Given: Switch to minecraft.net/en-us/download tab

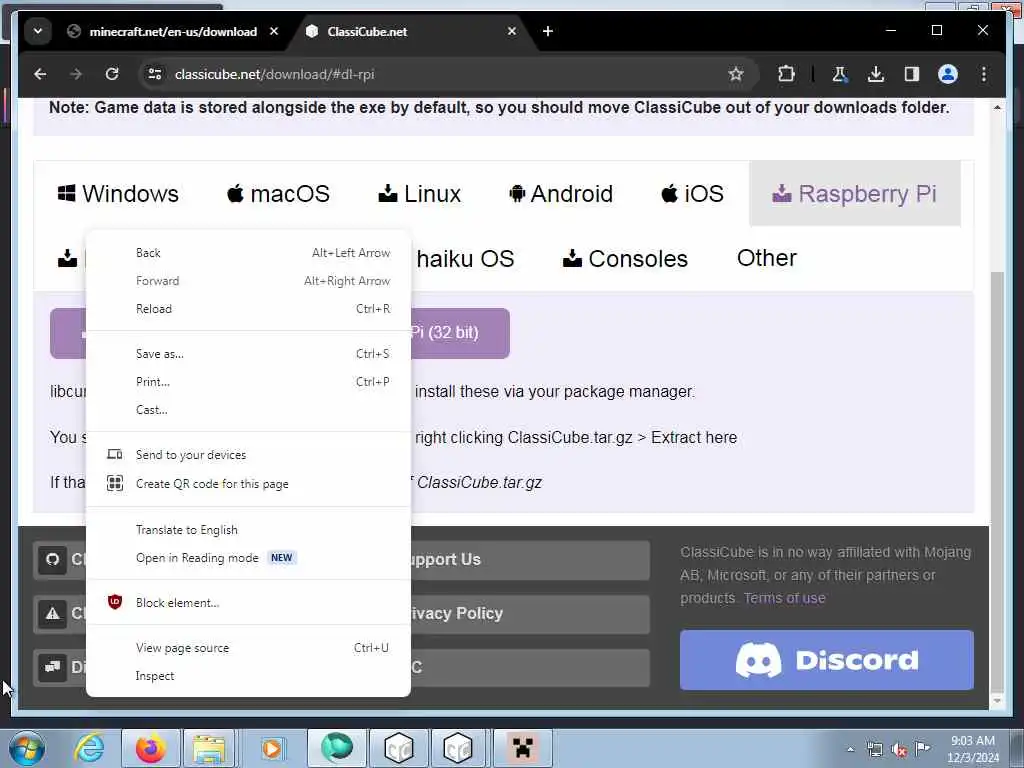Looking at the screenshot, I should coord(173,31).
